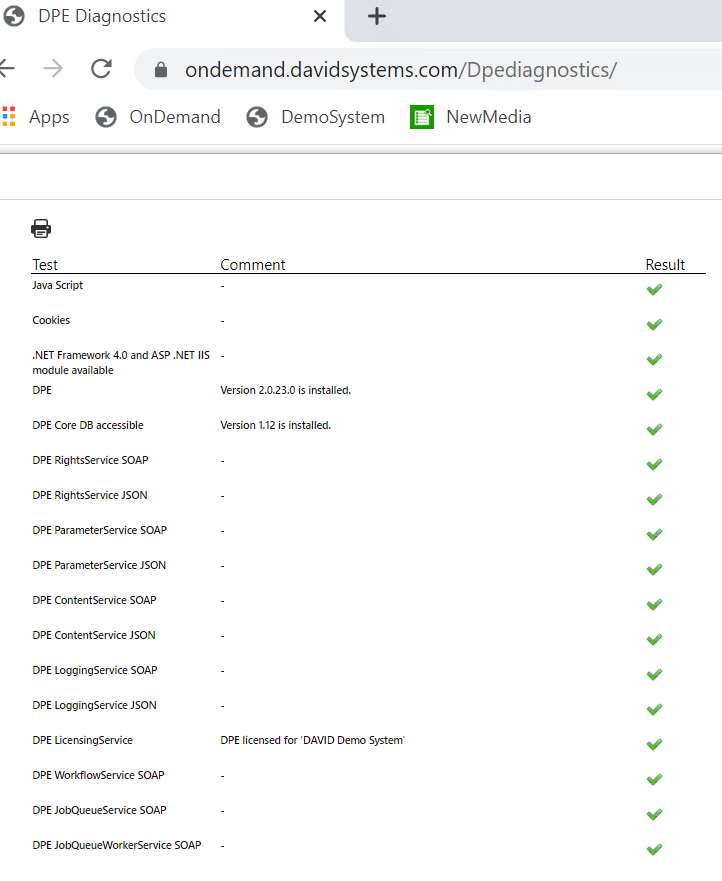Open the OnDemand bookmark
This screenshot has width=722, height=881.
[158, 117]
